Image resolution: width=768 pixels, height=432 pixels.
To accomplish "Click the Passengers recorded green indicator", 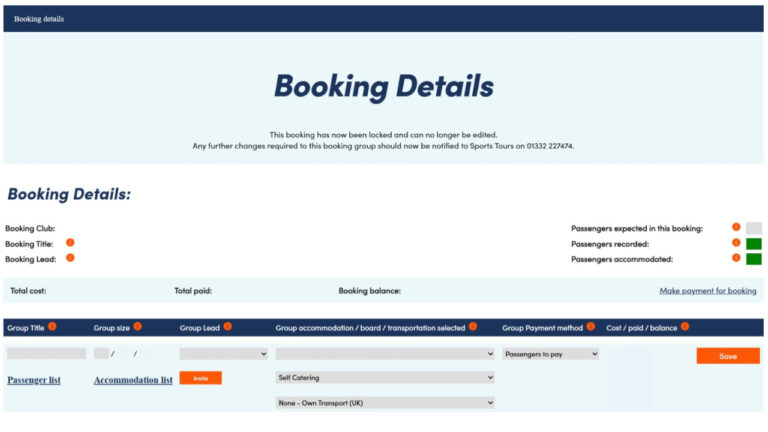I will [754, 243].
